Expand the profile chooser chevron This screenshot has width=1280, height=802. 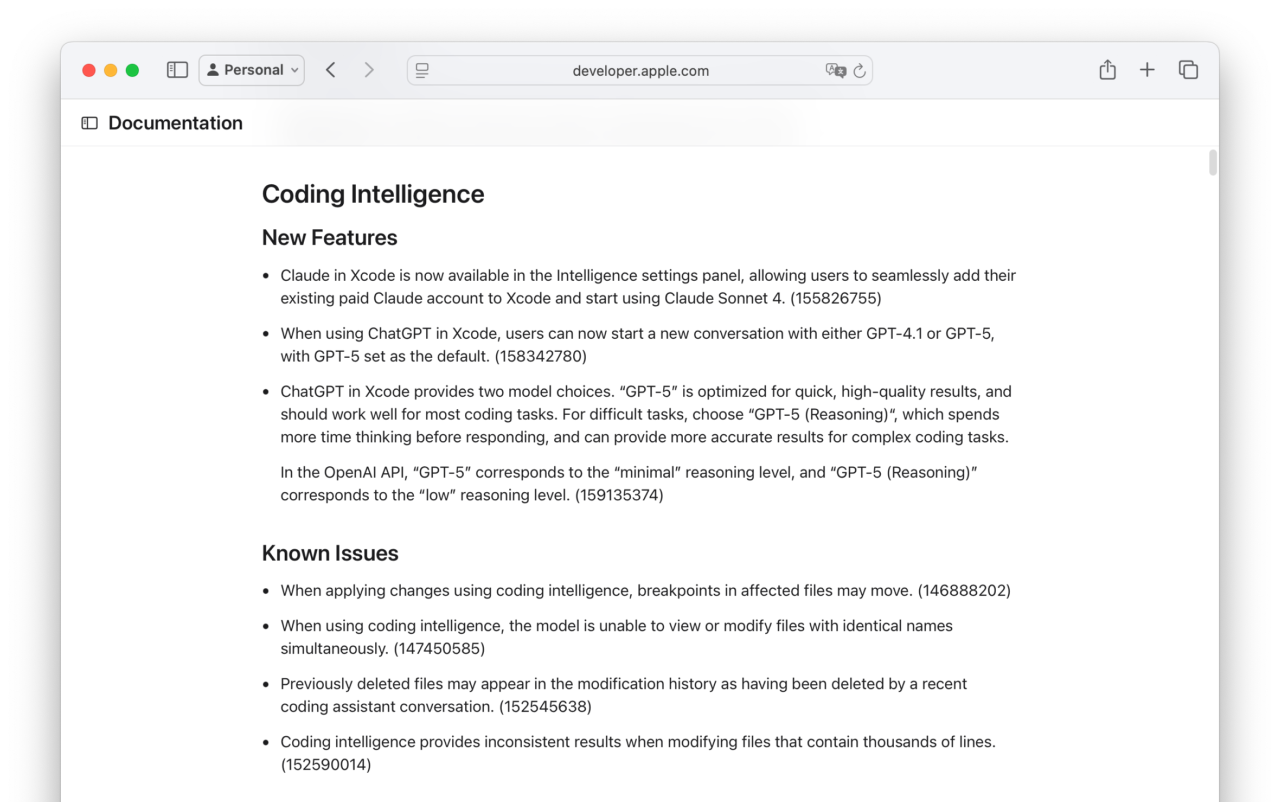click(x=295, y=70)
